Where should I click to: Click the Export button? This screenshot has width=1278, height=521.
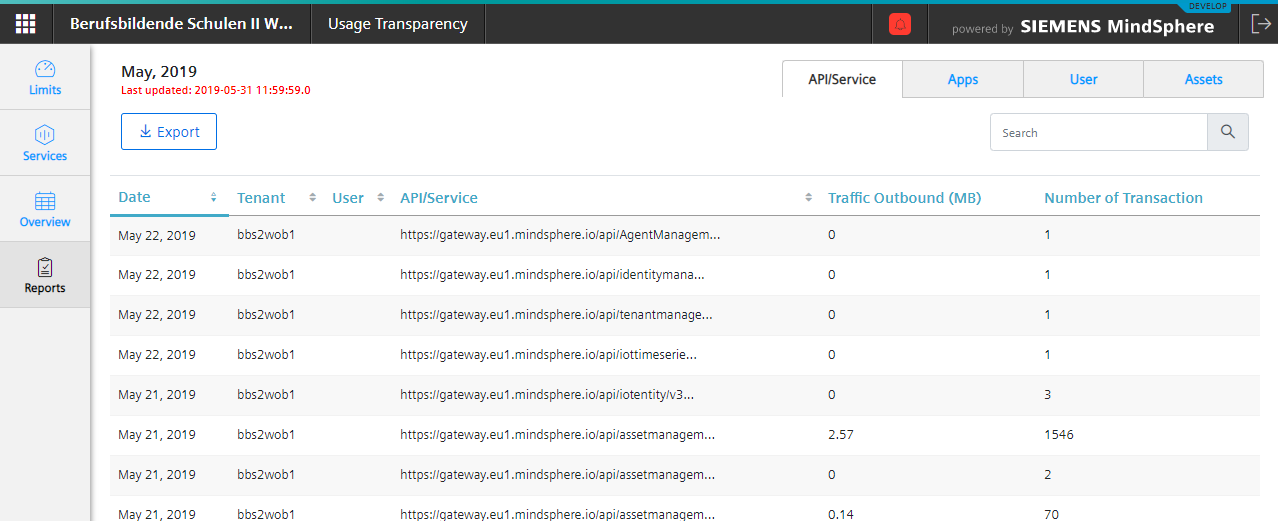pyautogui.click(x=169, y=132)
